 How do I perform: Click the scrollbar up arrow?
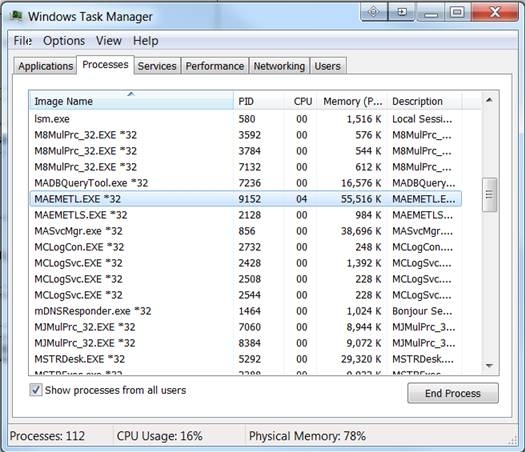pos(489,100)
